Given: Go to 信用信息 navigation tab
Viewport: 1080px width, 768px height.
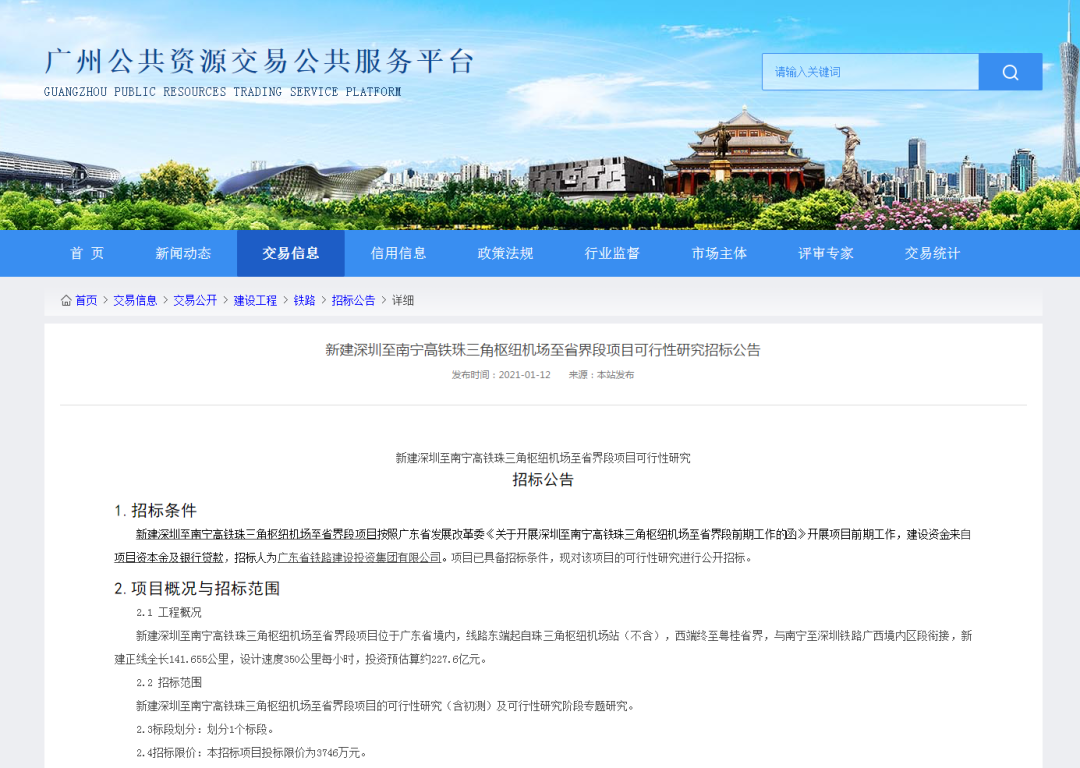Looking at the screenshot, I should point(398,253).
